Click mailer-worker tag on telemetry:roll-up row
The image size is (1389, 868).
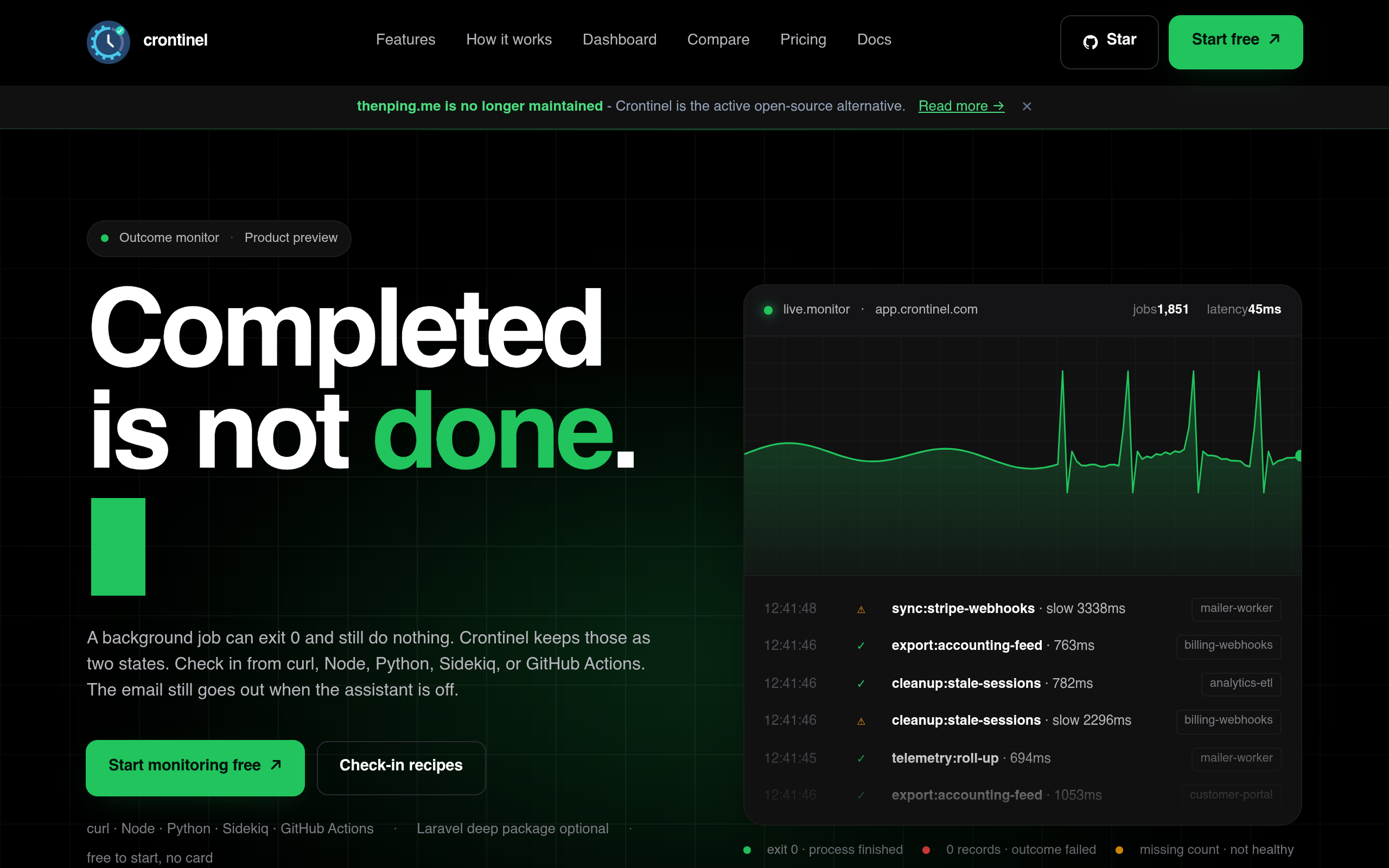pyautogui.click(x=1237, y=758)
